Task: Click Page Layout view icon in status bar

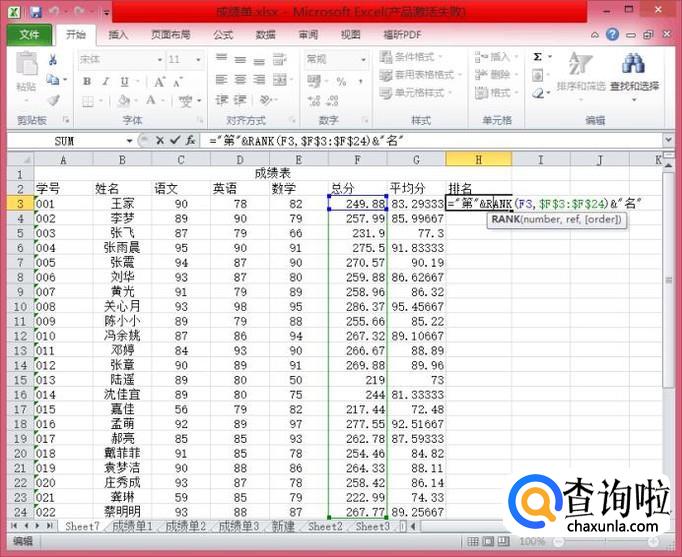Action: click(488, 541)
